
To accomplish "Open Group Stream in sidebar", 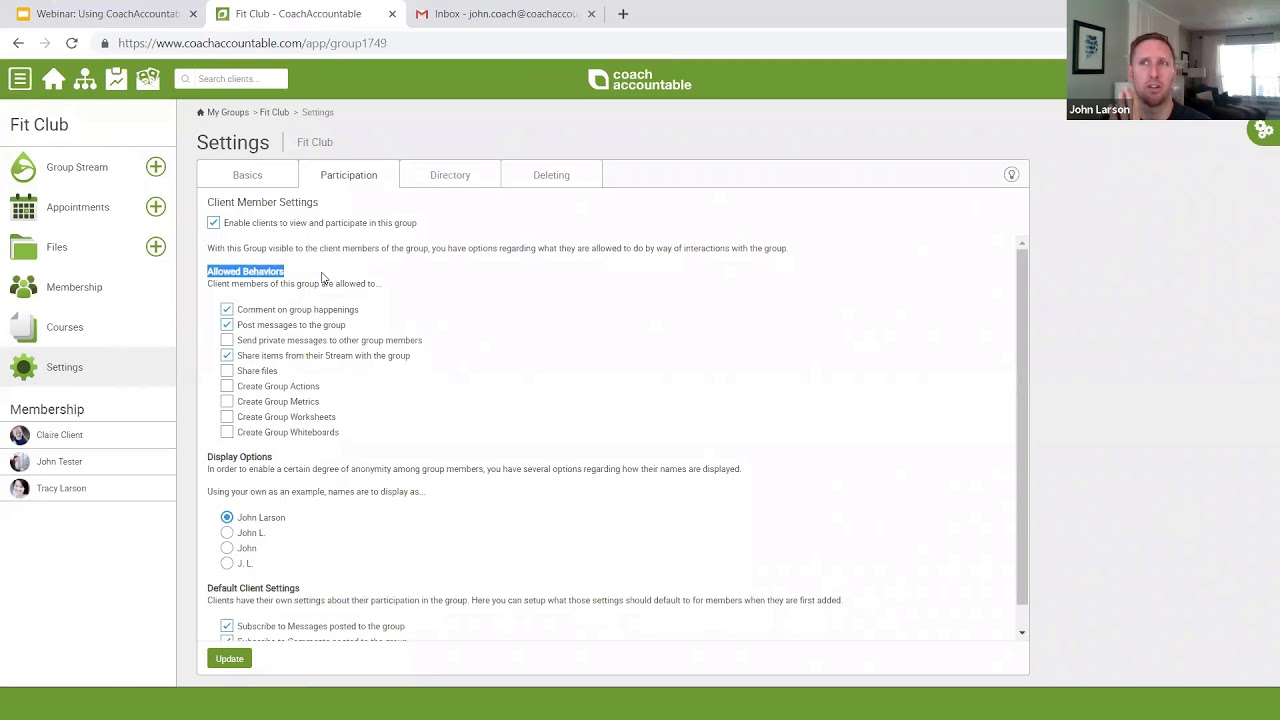I will point(77,167).
